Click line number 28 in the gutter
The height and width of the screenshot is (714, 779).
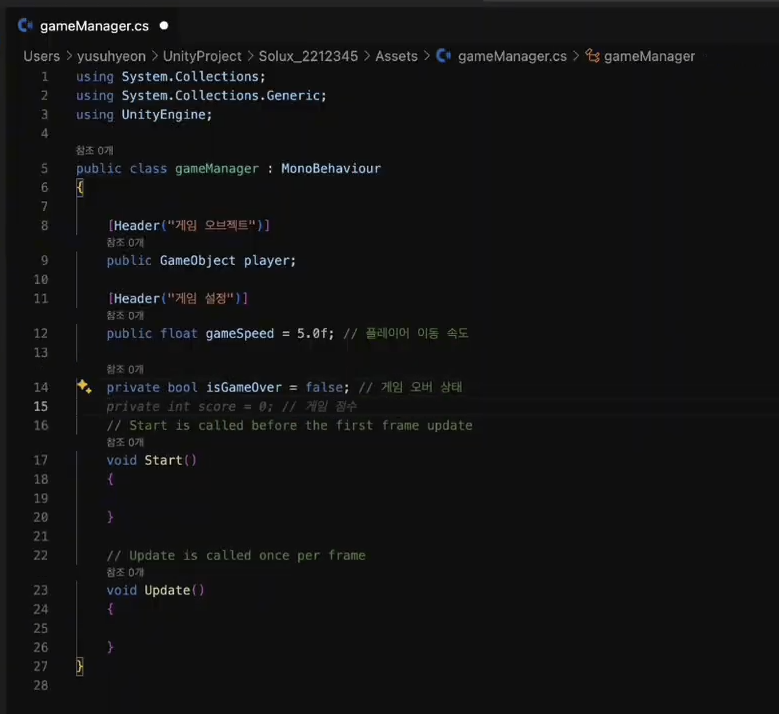(41, 685)
